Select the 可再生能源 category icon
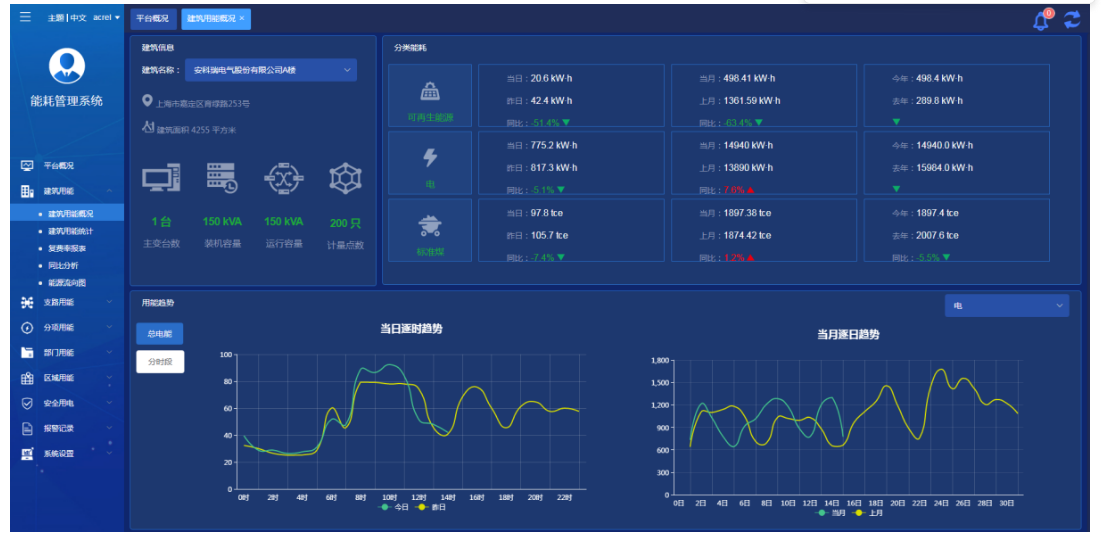Viewport: 1101px width, 539px height. [x=430, y=92]
